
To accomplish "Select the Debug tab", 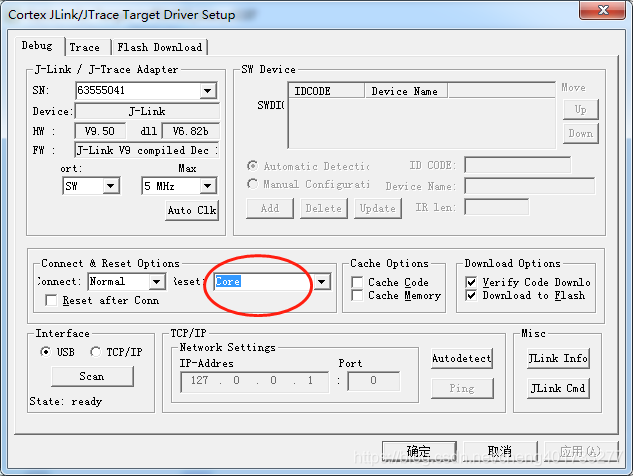I will point(39,46).
